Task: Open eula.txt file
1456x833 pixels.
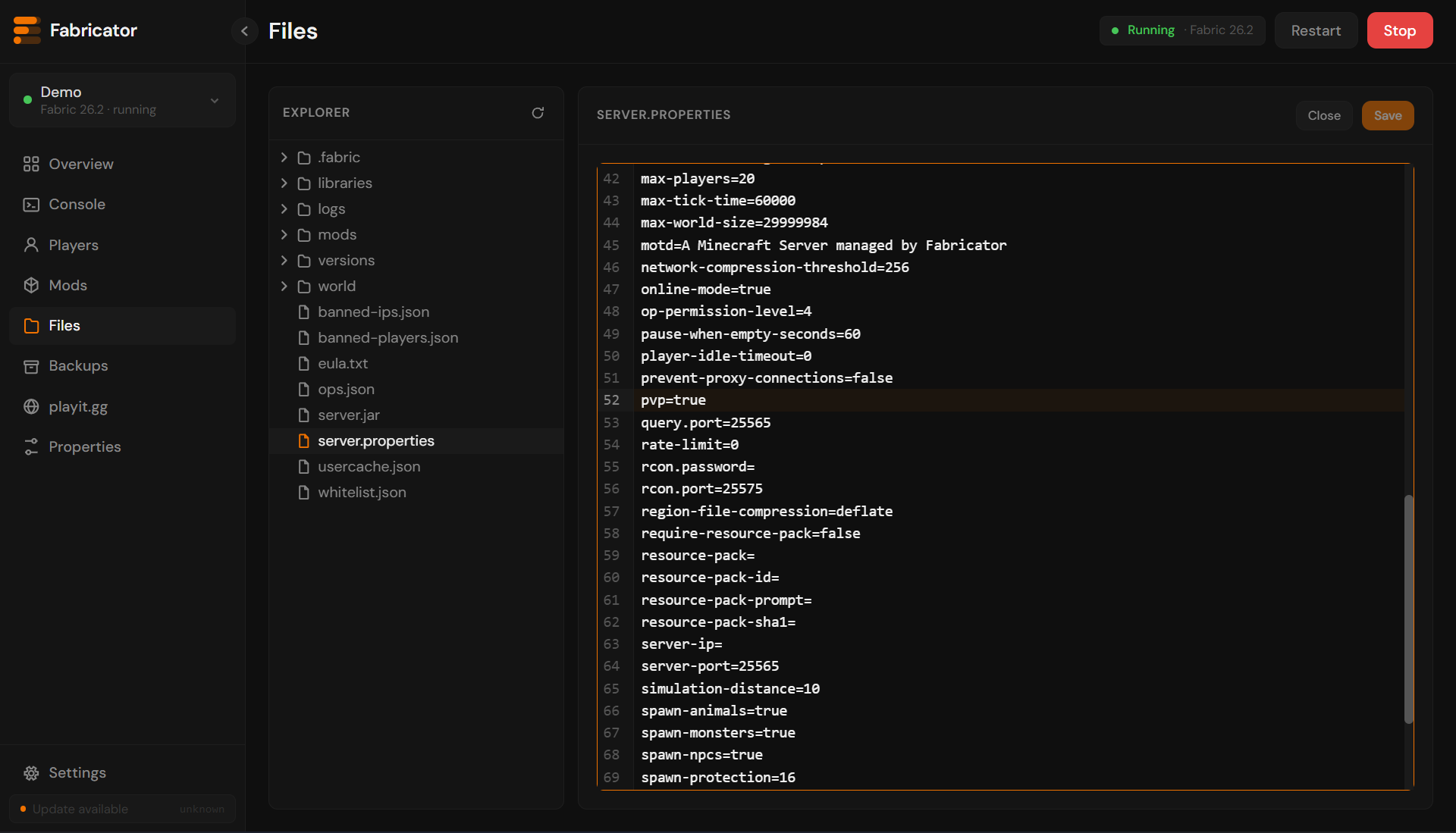Action: click(x=416, y=364)
